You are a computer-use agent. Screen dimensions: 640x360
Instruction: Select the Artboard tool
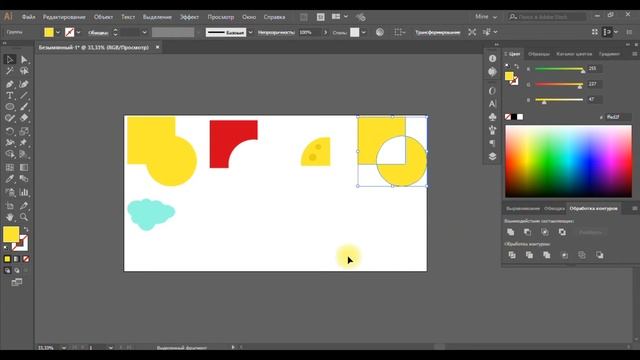click(x=10, y=205)
